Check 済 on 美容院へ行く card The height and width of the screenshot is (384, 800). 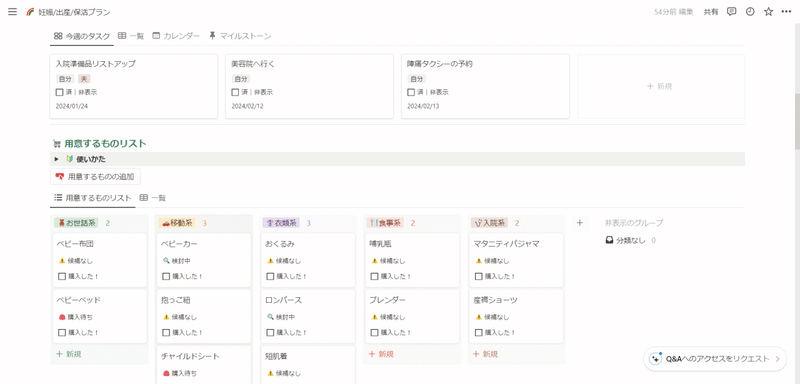pos(235,92)
